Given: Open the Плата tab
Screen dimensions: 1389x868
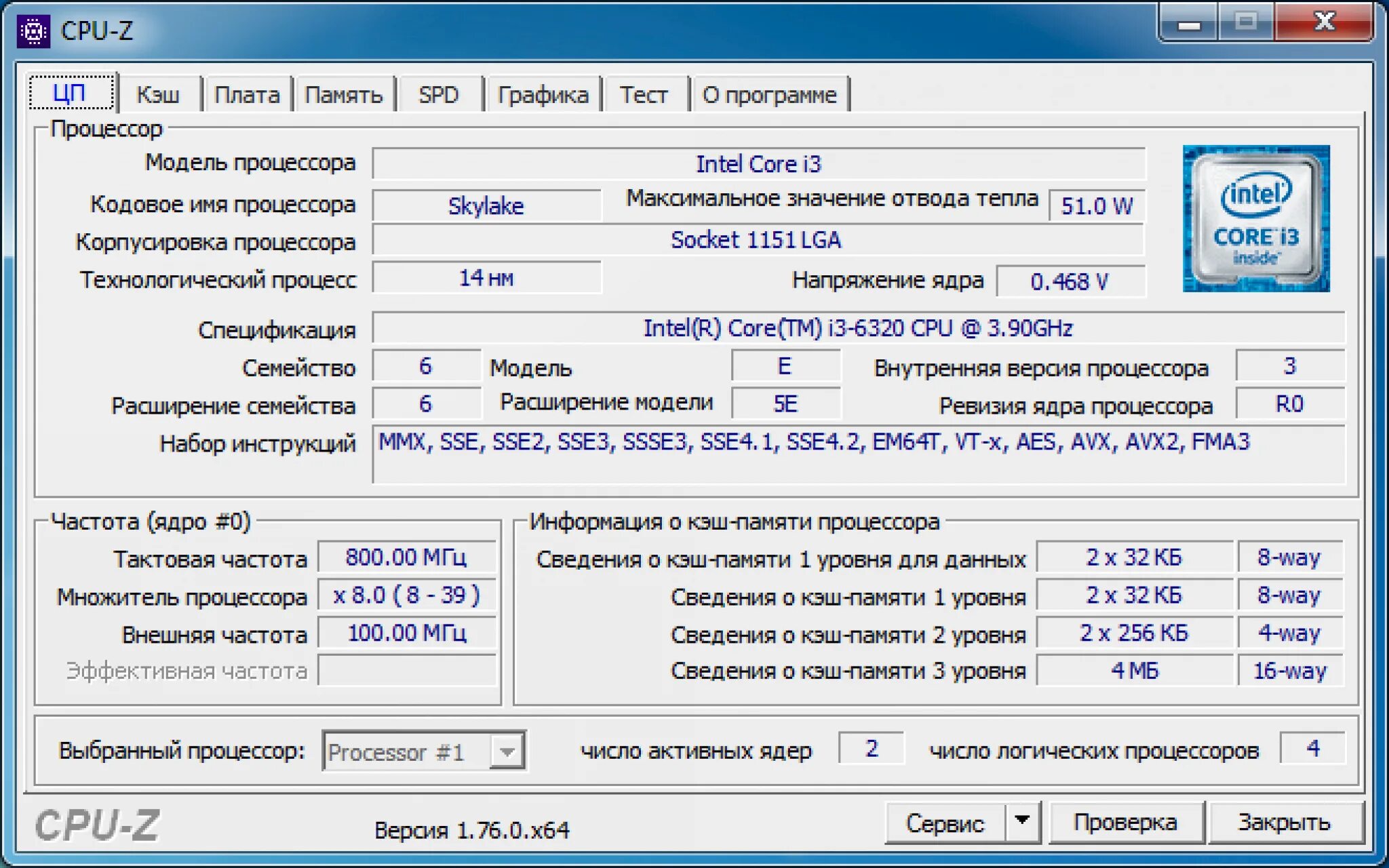Looking at the screenshot, I should [x=247, y=94].
